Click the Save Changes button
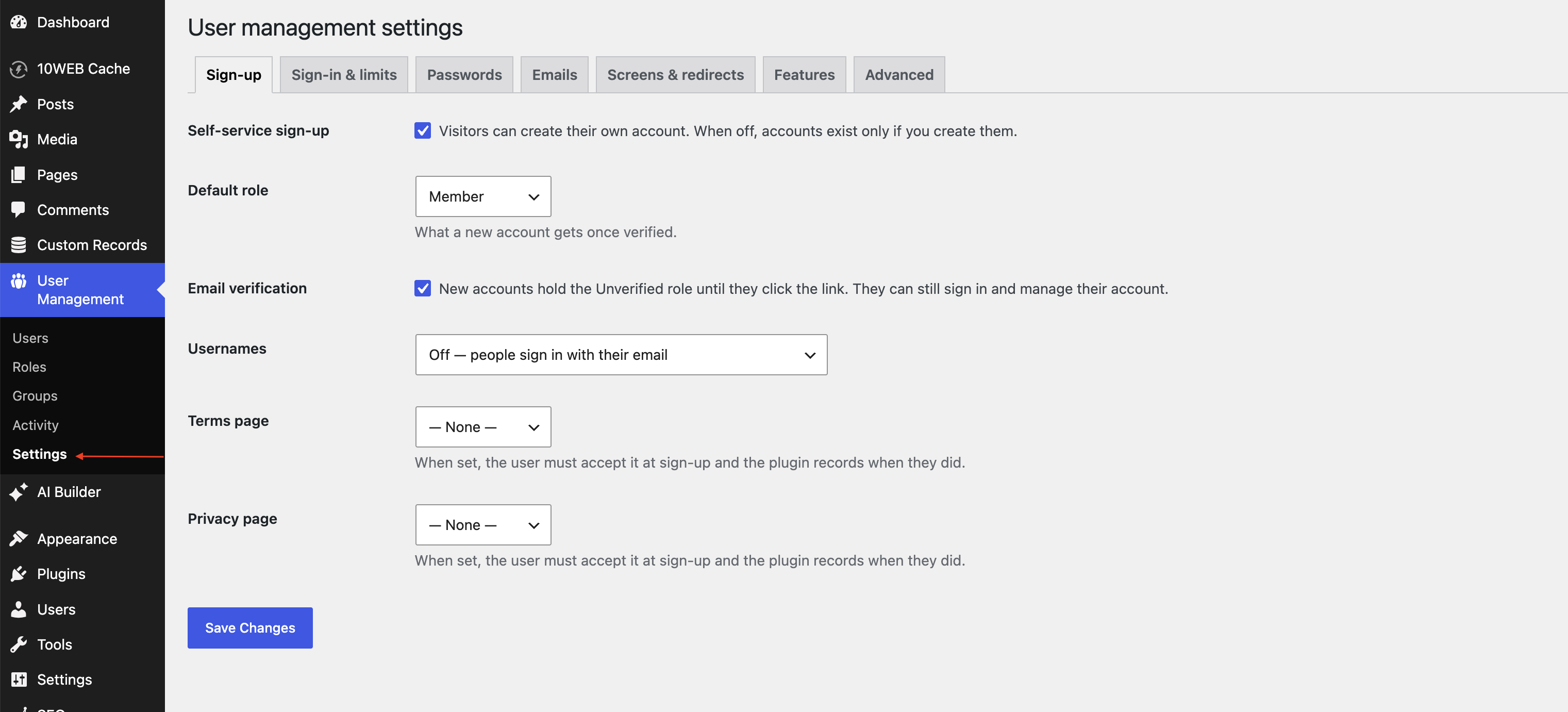Viewport: 1568px width, 712px height. coord(250,627)
